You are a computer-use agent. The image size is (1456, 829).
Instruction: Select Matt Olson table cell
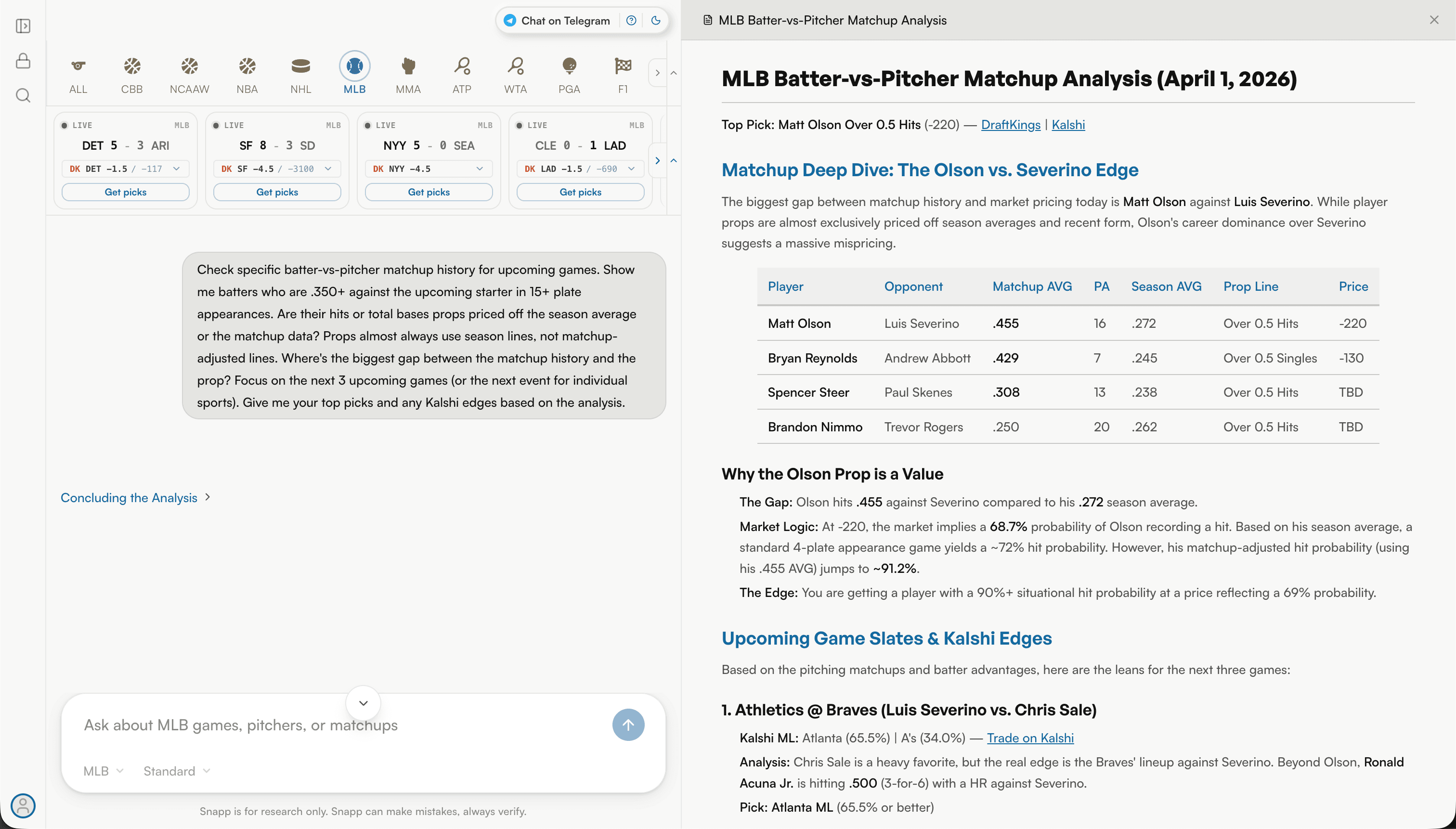pyautogui.click(x=799, y=324)
